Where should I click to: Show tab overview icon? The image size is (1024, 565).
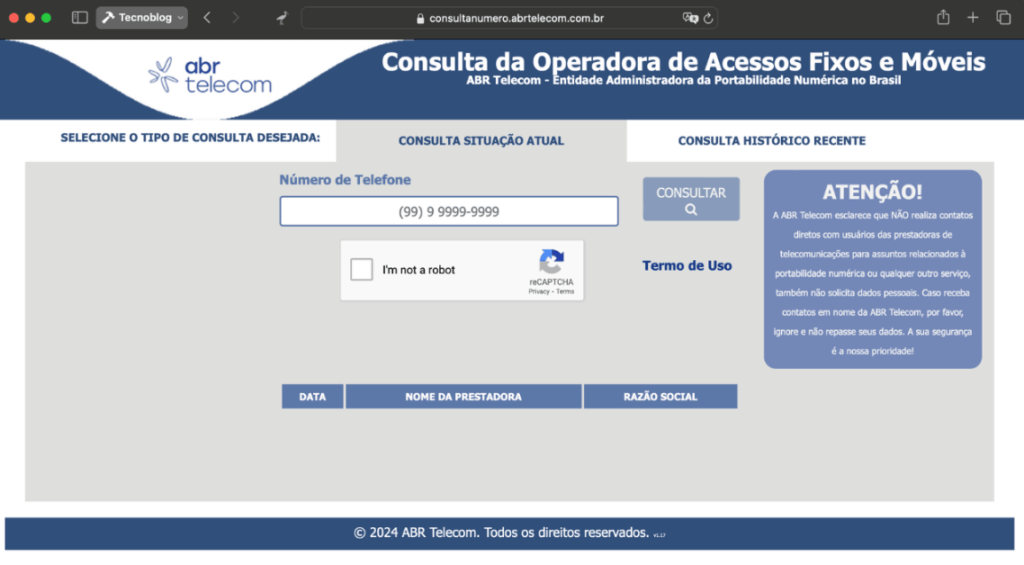[1003, 18]
